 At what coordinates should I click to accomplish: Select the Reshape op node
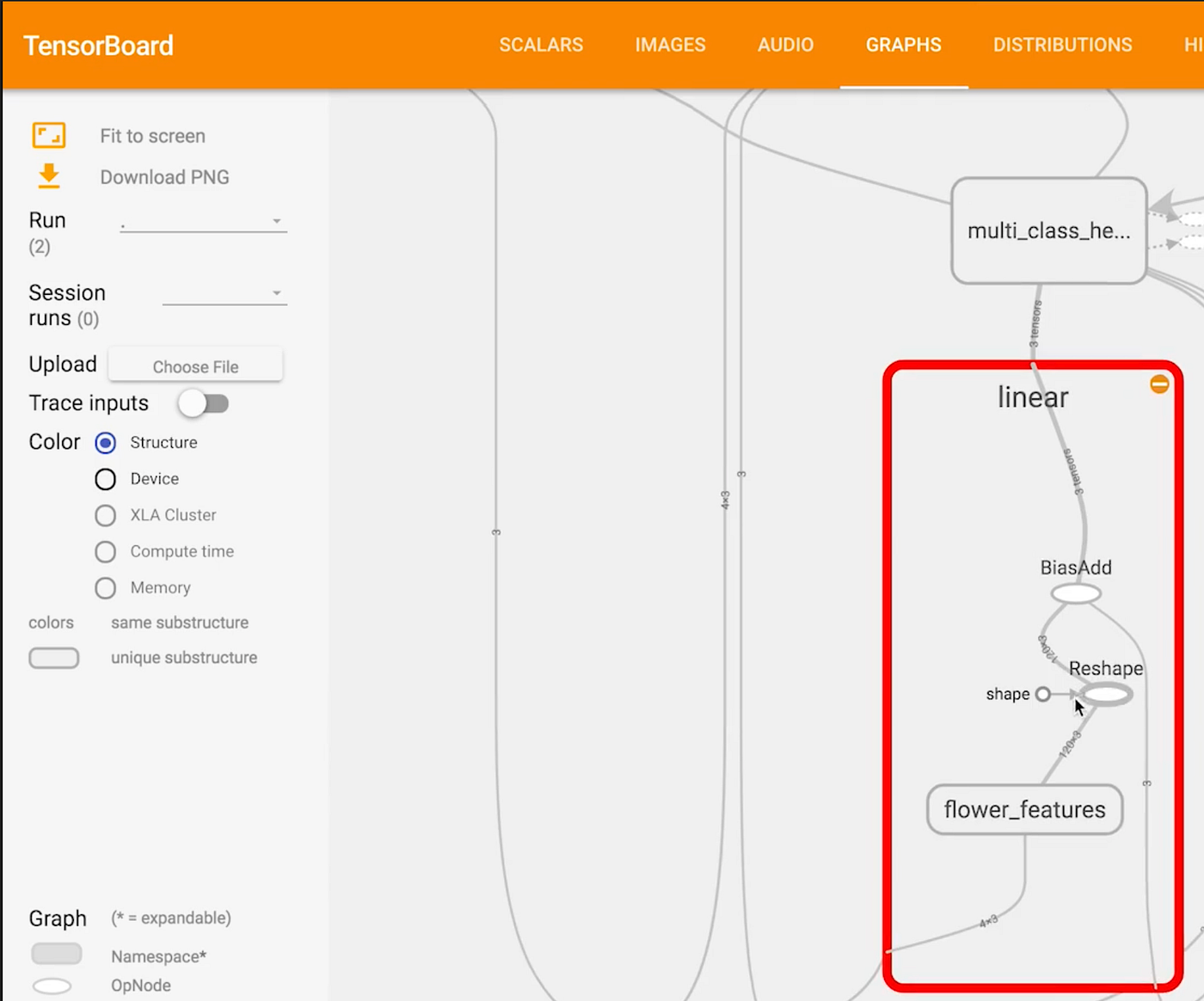[x=1105, y=693]
